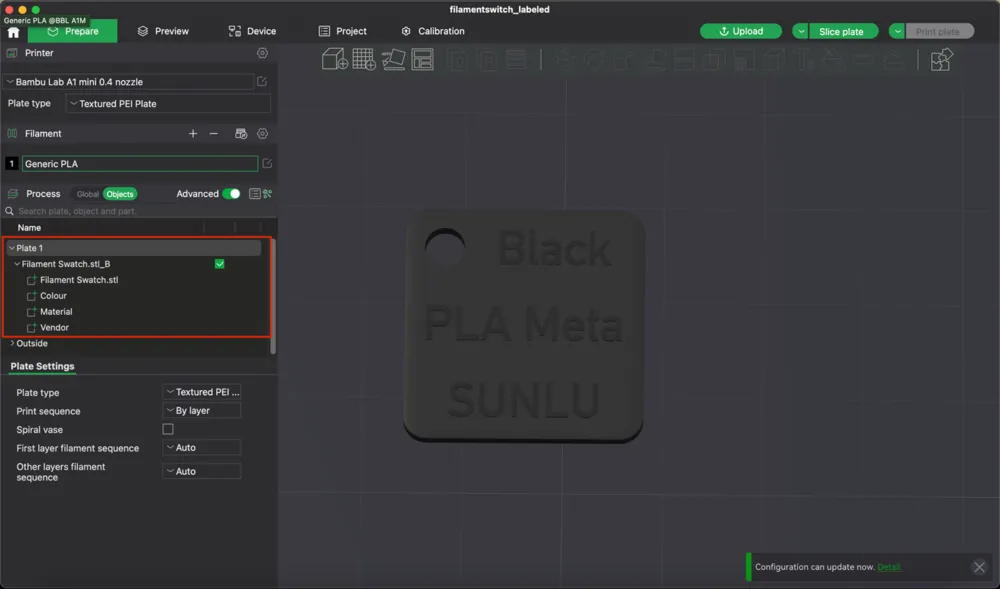
Task: Add a filament with the plus icon
Action: coord(193,133)
